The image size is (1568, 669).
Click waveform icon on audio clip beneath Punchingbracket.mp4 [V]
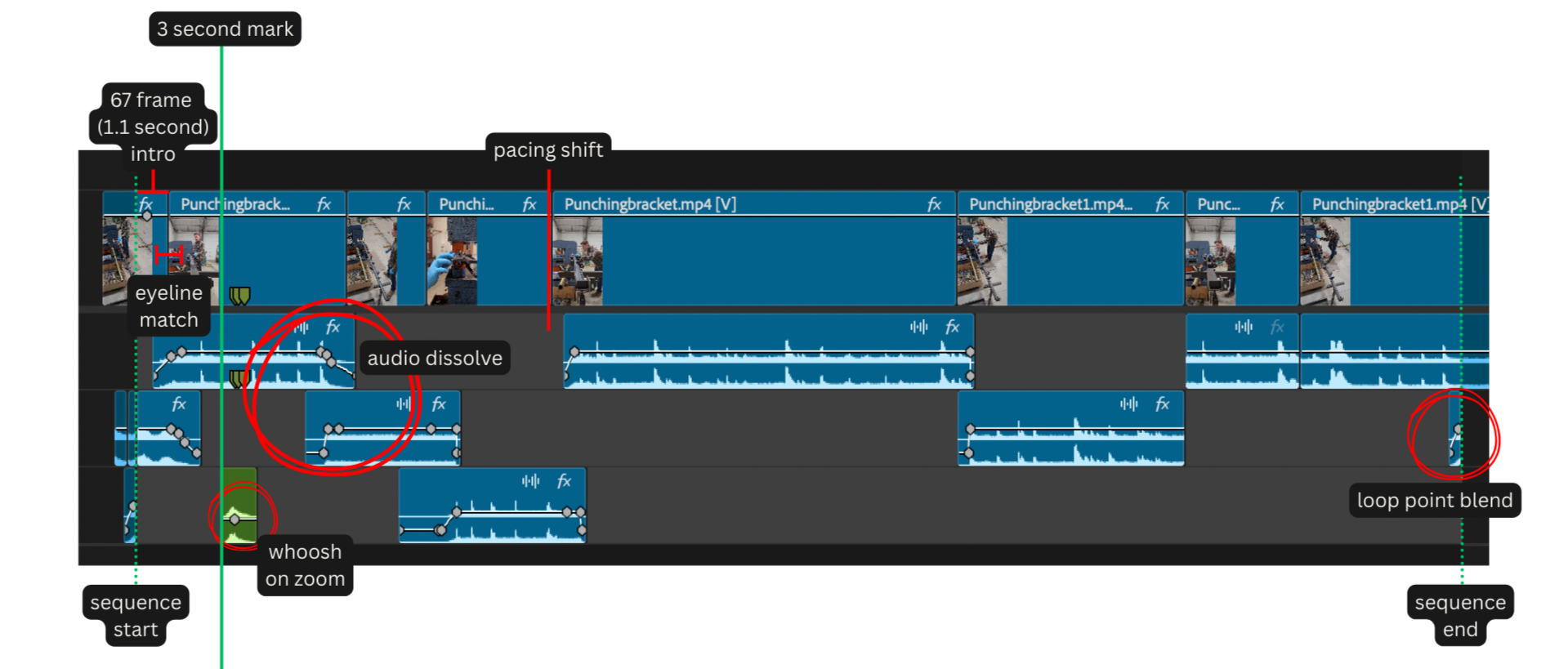click(918, 327)
